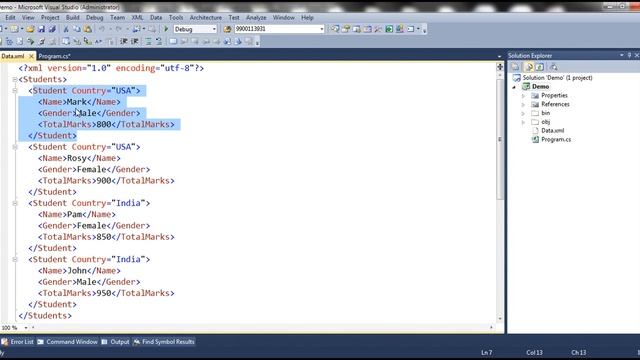Copy selection using the Copy toolbar icon
This screenshot has height=360, width=640.
(77, 29)
